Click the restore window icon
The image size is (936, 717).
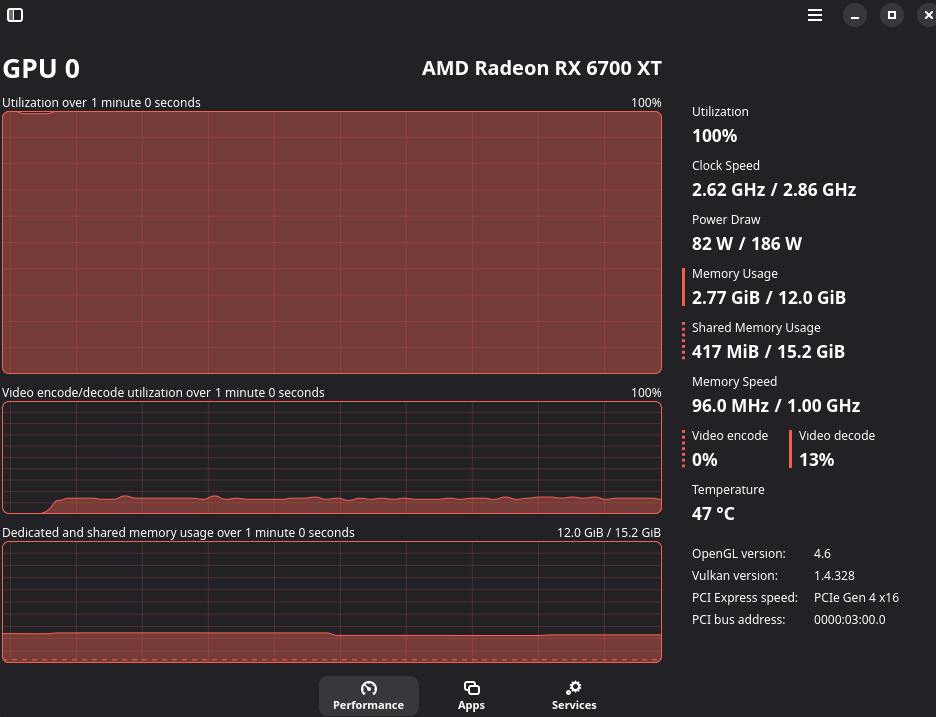click(x=891, y=15)
